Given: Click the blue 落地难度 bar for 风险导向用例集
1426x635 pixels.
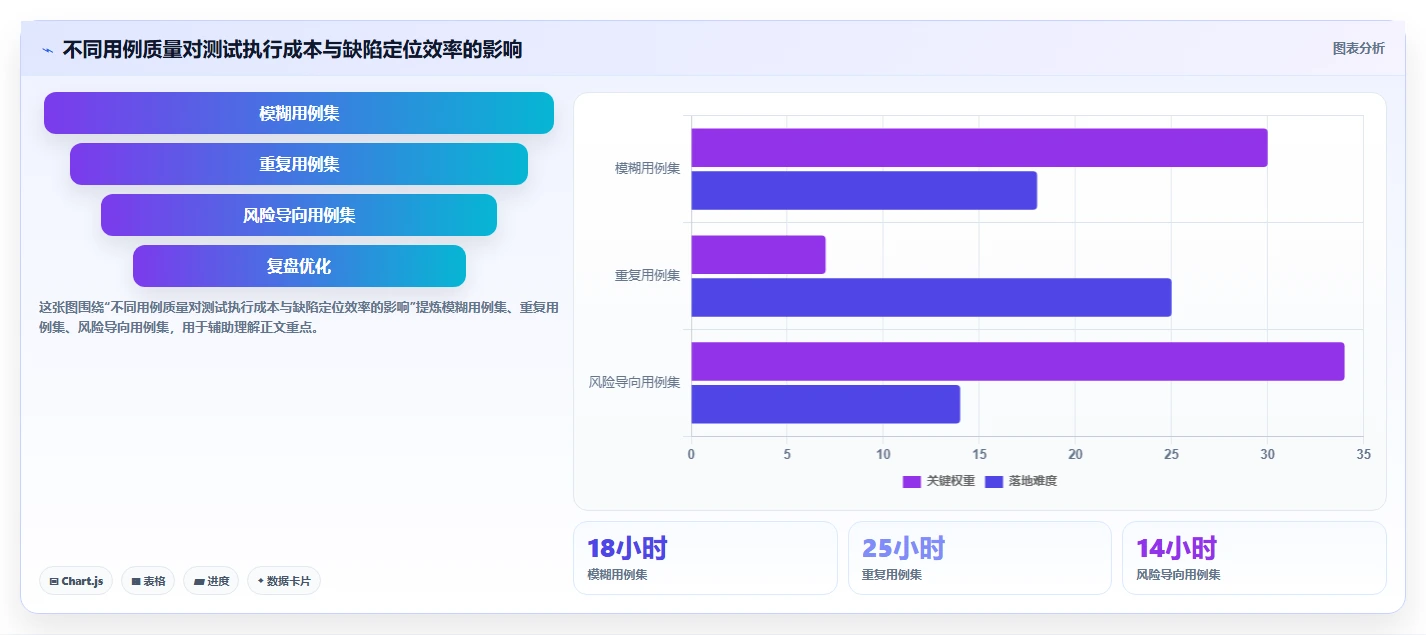Looking at the screenshot, I should point(825,405).
